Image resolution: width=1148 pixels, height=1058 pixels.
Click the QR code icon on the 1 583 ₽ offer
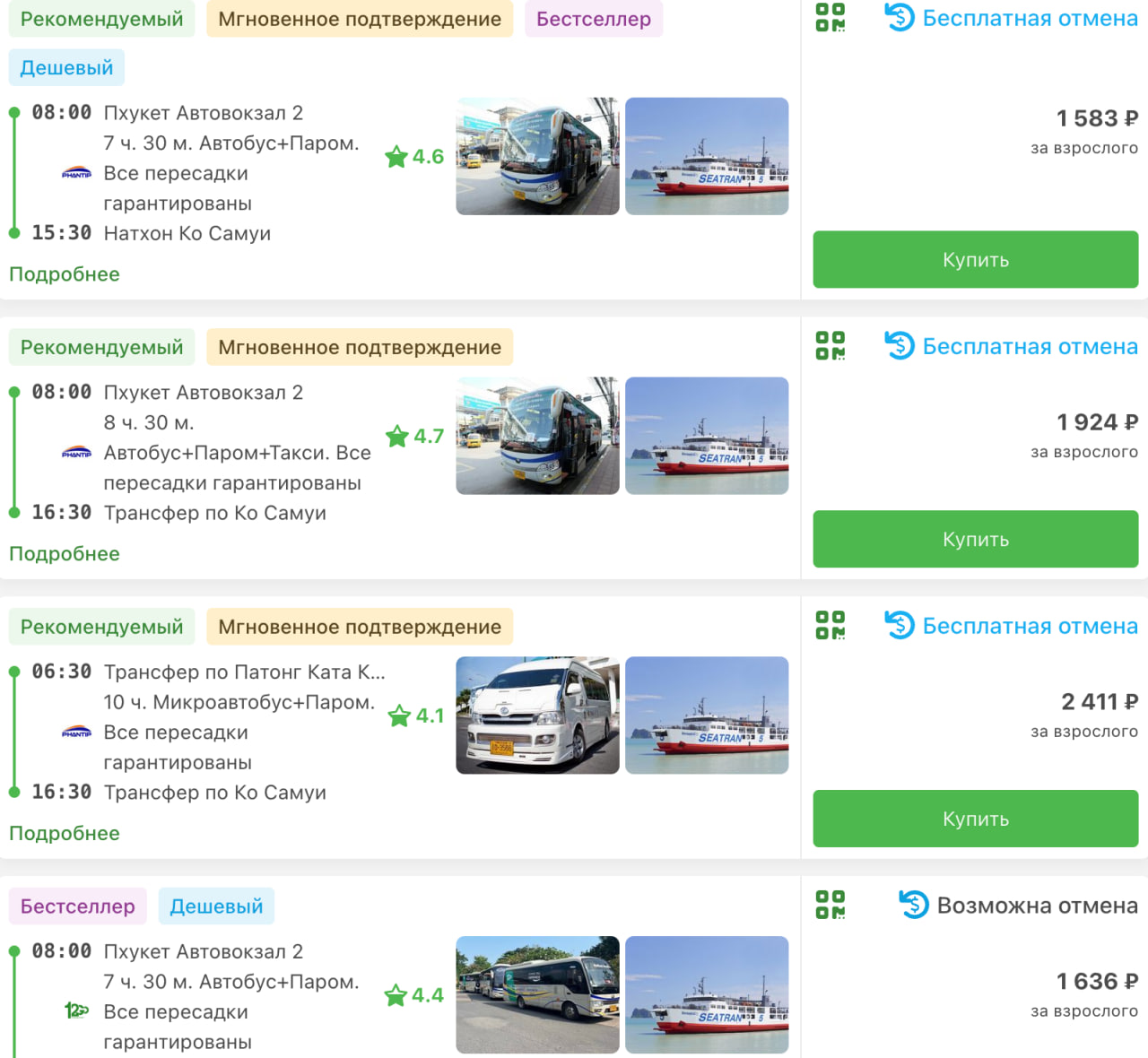(x=830, y=17)
